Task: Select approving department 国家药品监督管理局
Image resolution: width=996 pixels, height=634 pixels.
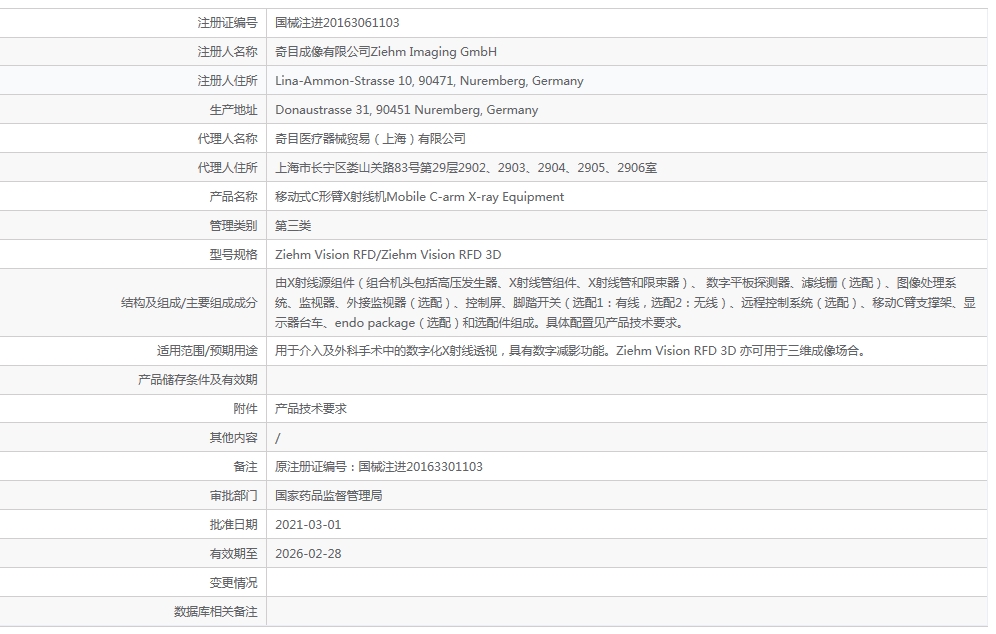Action: [x=328, y=496]
